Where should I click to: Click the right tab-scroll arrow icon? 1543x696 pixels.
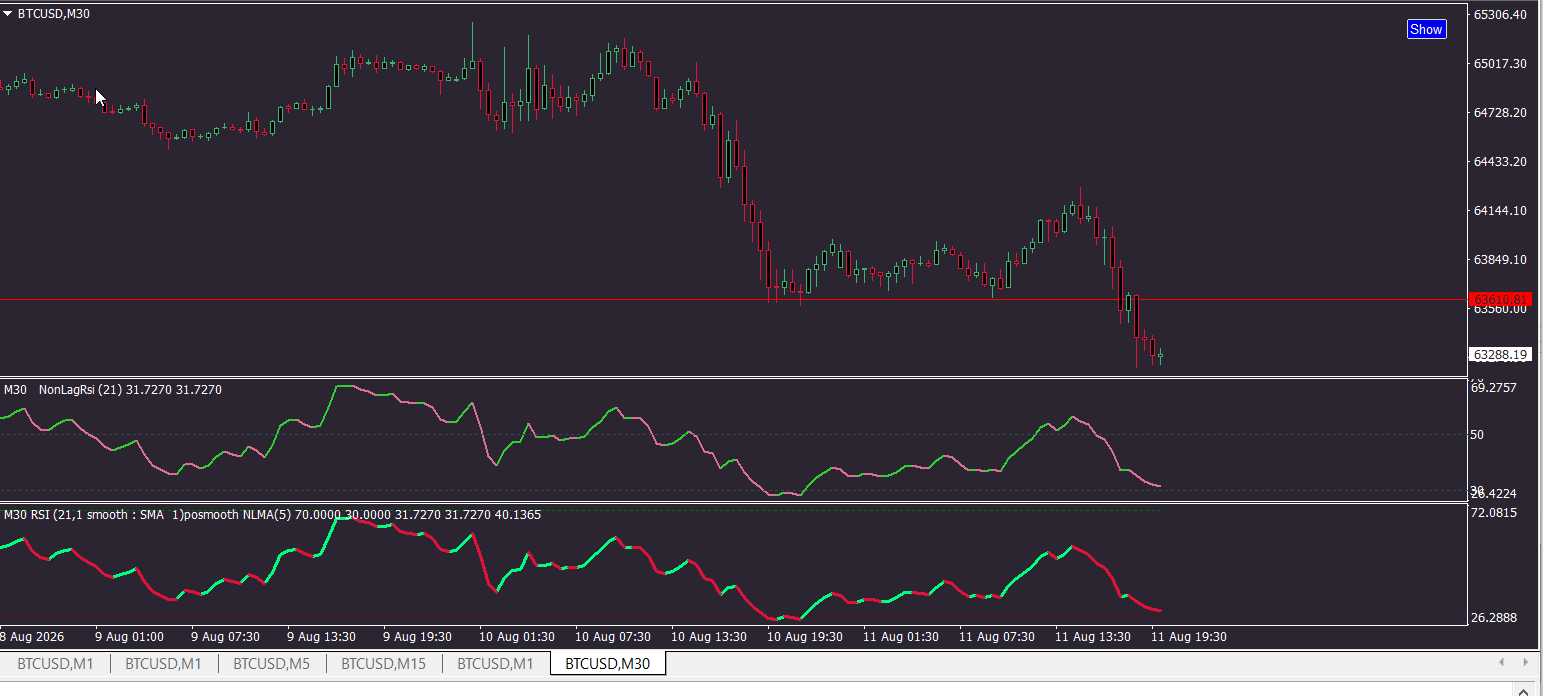[1525, 662]
